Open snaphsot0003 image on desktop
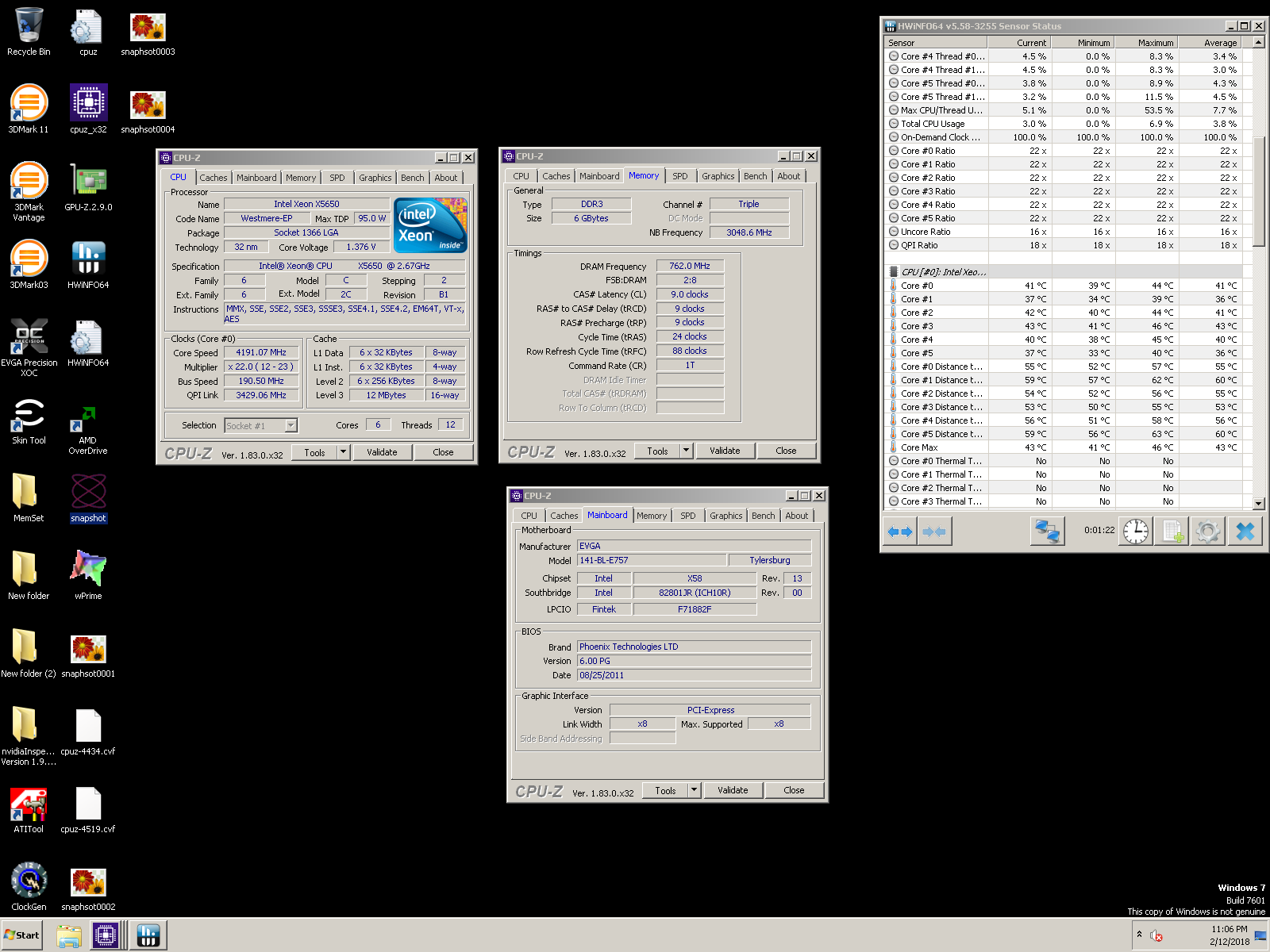This screenshot has width=1270, height=952. coord(148,32)
